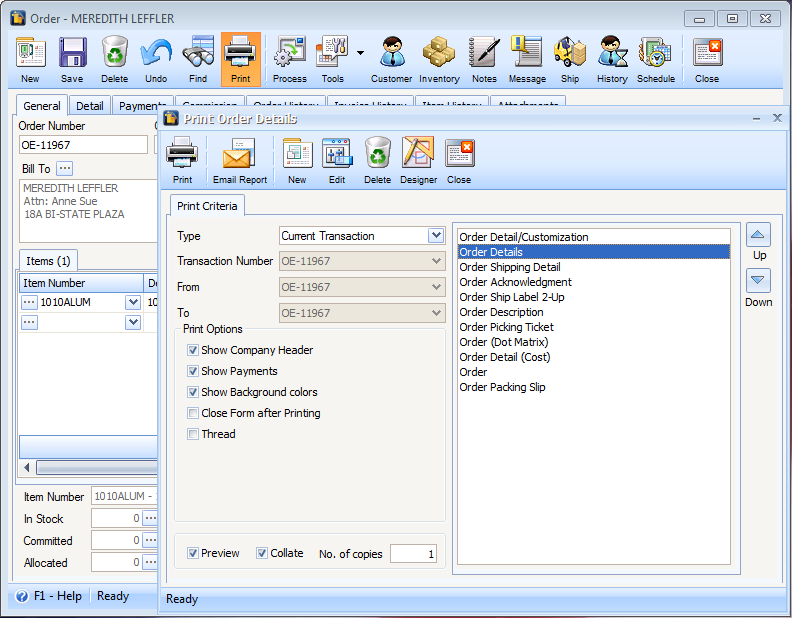
Task: Open Inventory boxes icon
Action: 439,59
